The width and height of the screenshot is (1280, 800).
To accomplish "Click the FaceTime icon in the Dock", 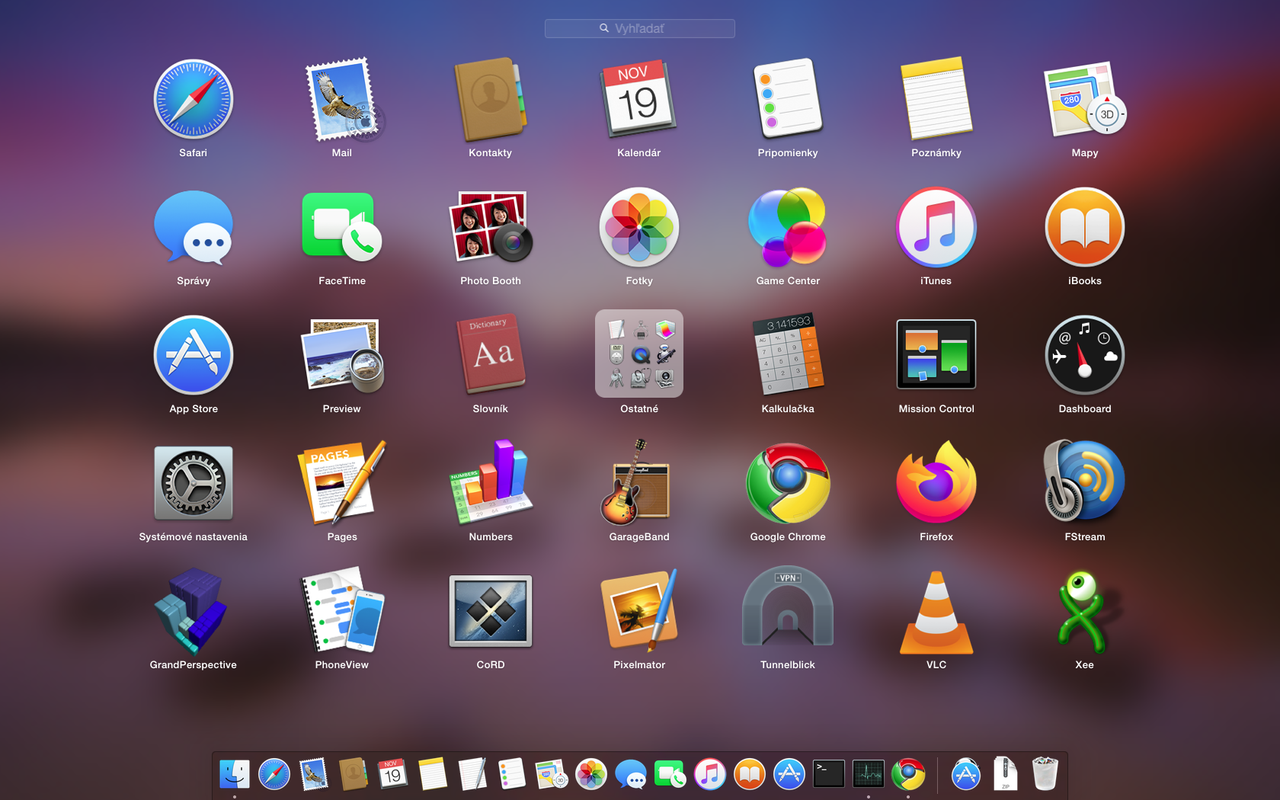I will pyautogui.click(x=670, y=773).
